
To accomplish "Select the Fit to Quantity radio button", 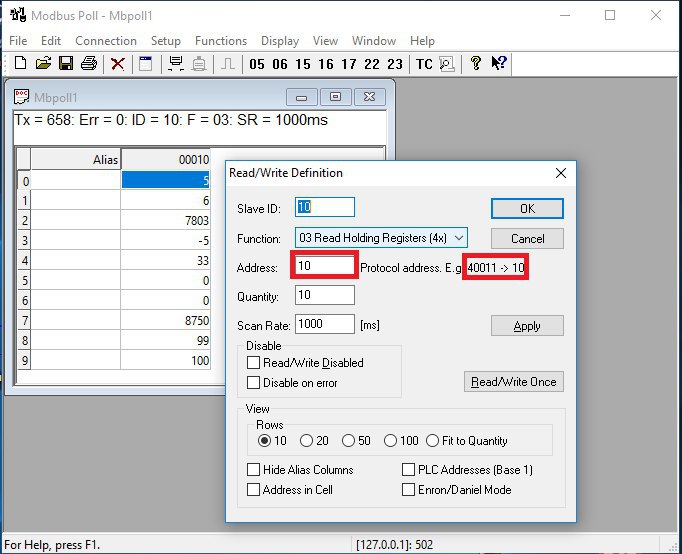I will [432, 441].
